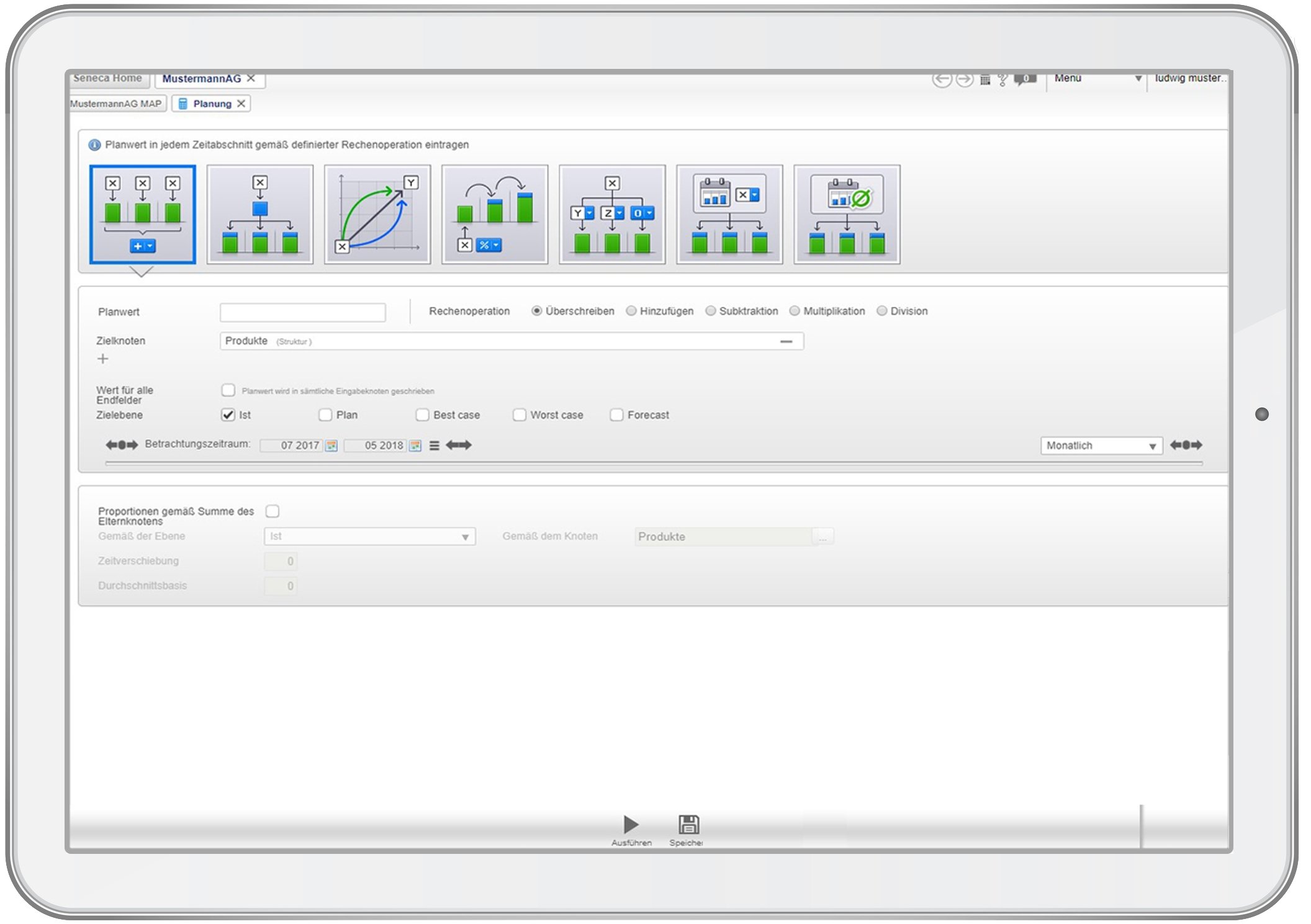Select the Y Z 0 distribution planning icon
The image size is (1311, 924).
tap(611, 214)
